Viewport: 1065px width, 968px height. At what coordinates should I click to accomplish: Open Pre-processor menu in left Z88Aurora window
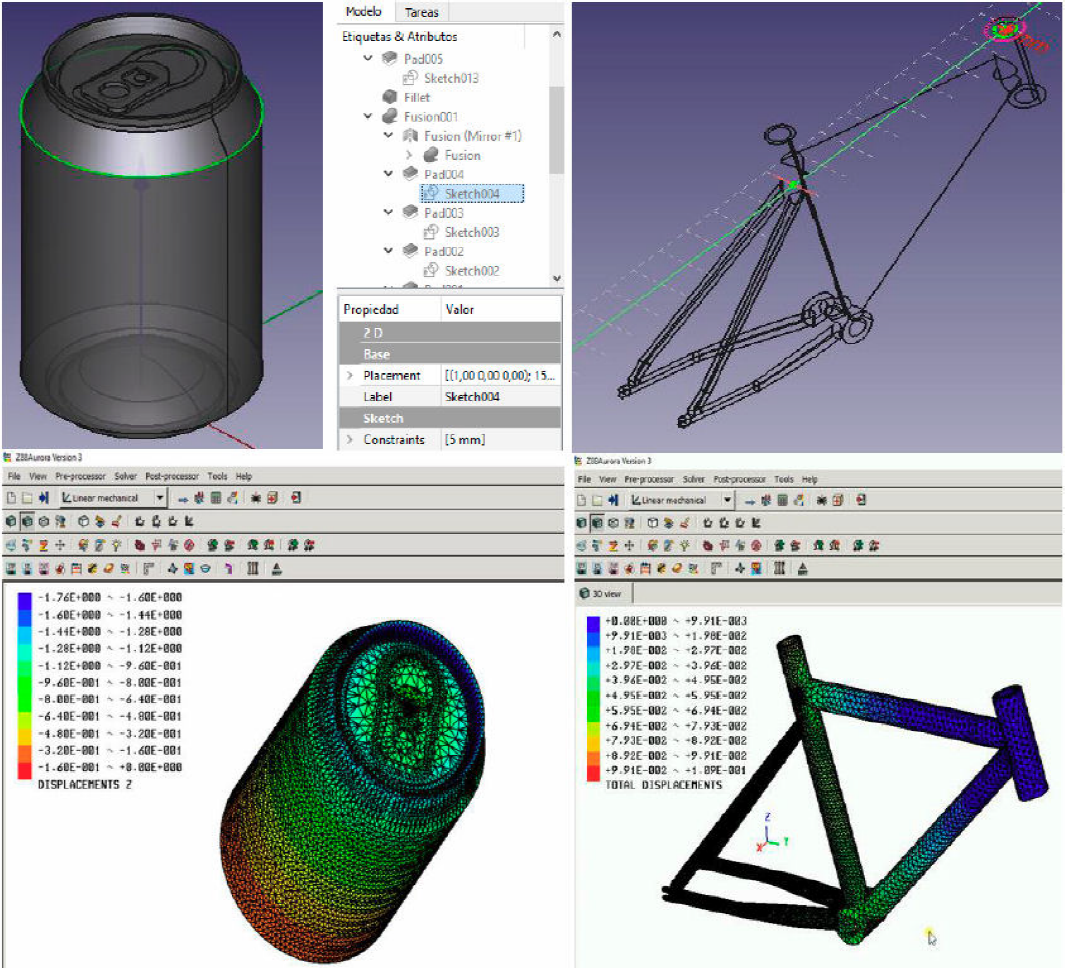(x=81, y=477)
